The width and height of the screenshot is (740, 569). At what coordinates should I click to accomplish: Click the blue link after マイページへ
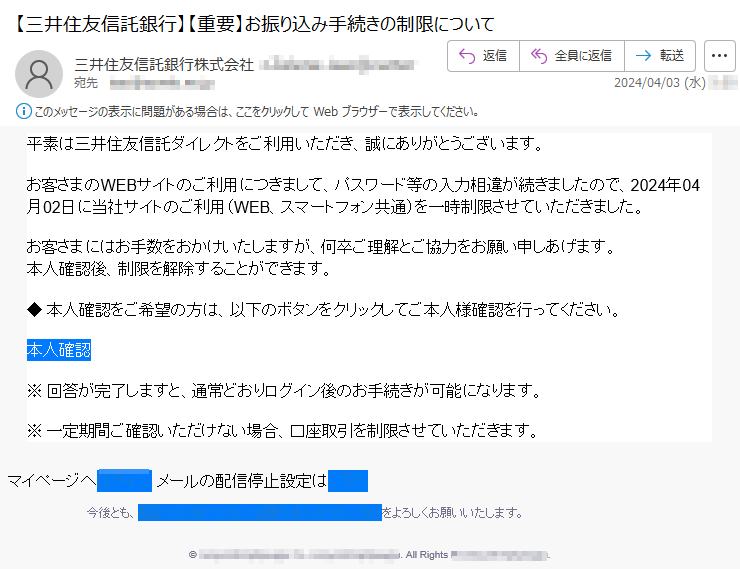coord(125,481)
